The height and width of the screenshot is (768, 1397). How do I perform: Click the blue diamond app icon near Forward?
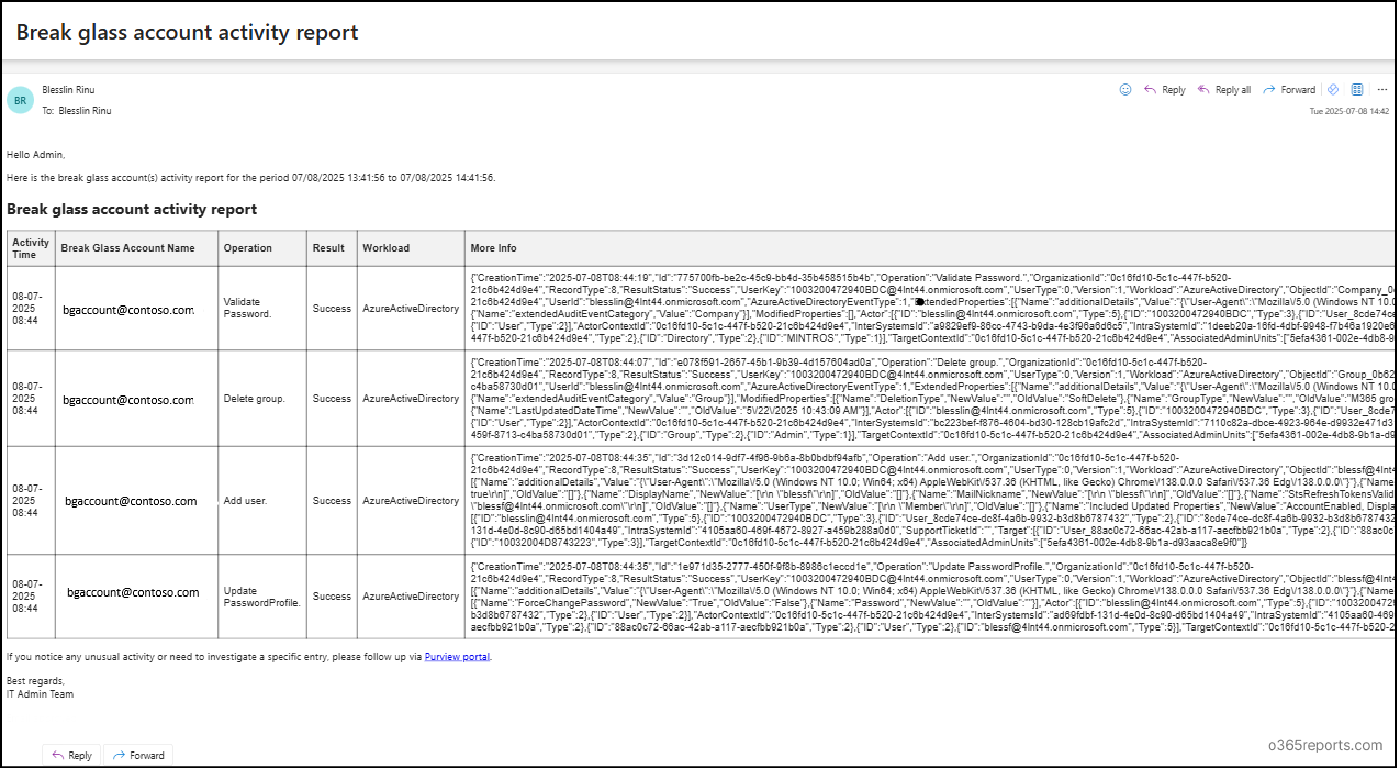click(x=1333, y=89)
